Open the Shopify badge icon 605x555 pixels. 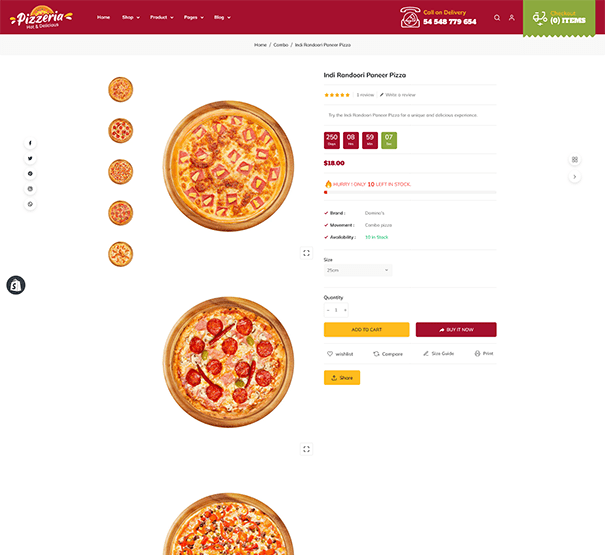coord(16,285)
